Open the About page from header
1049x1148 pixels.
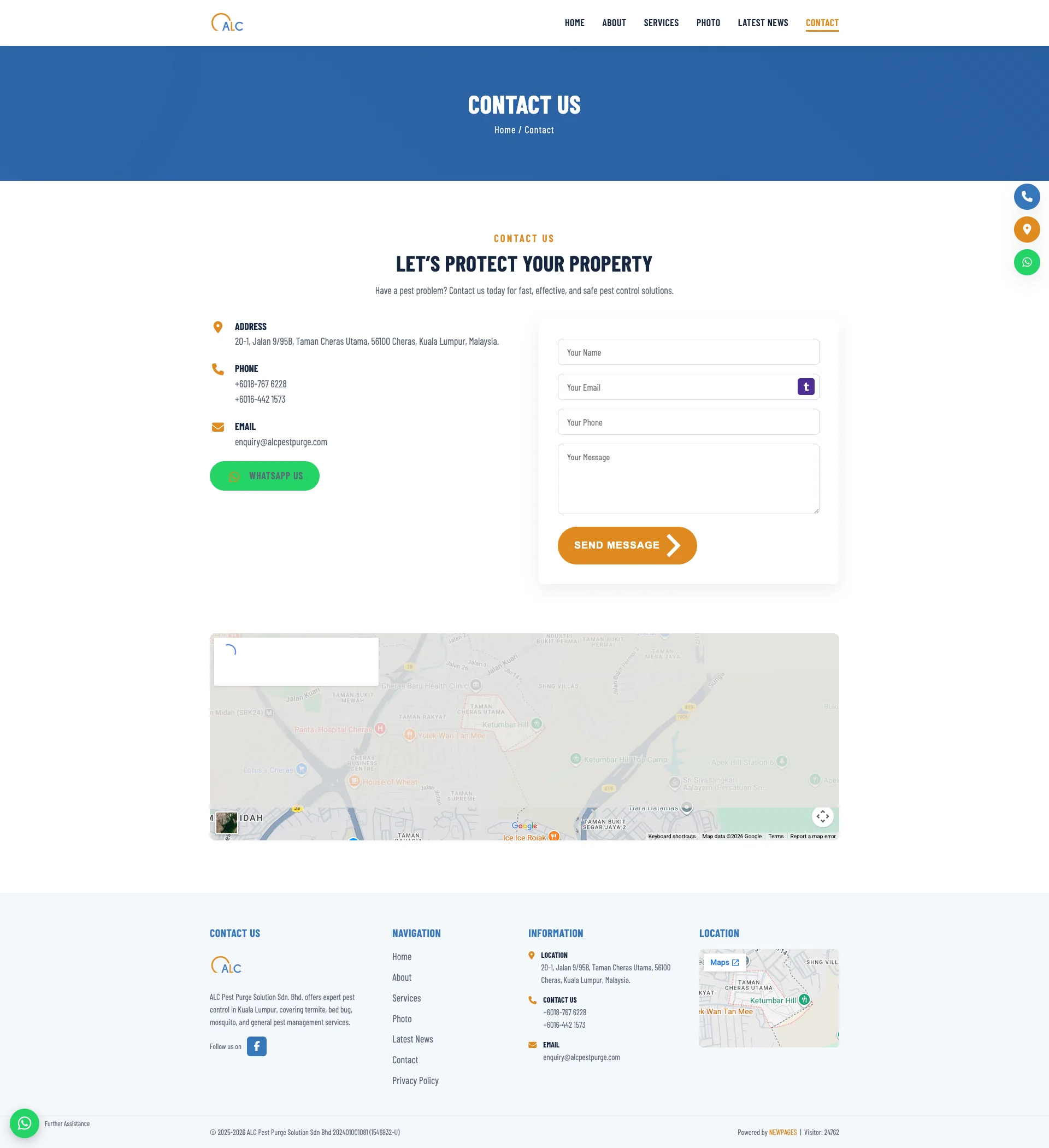pos(614,23)
